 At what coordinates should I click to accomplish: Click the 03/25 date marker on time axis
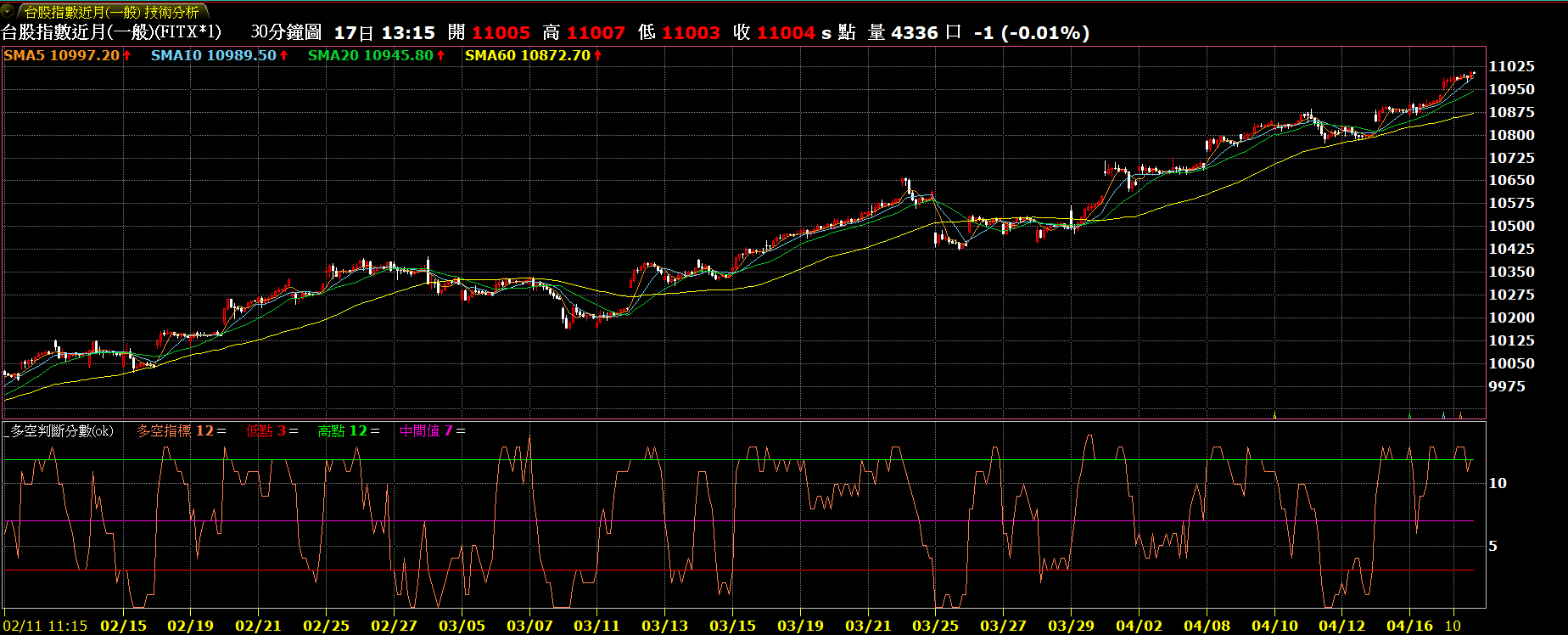pyautogui.click(x=935, y=626)
